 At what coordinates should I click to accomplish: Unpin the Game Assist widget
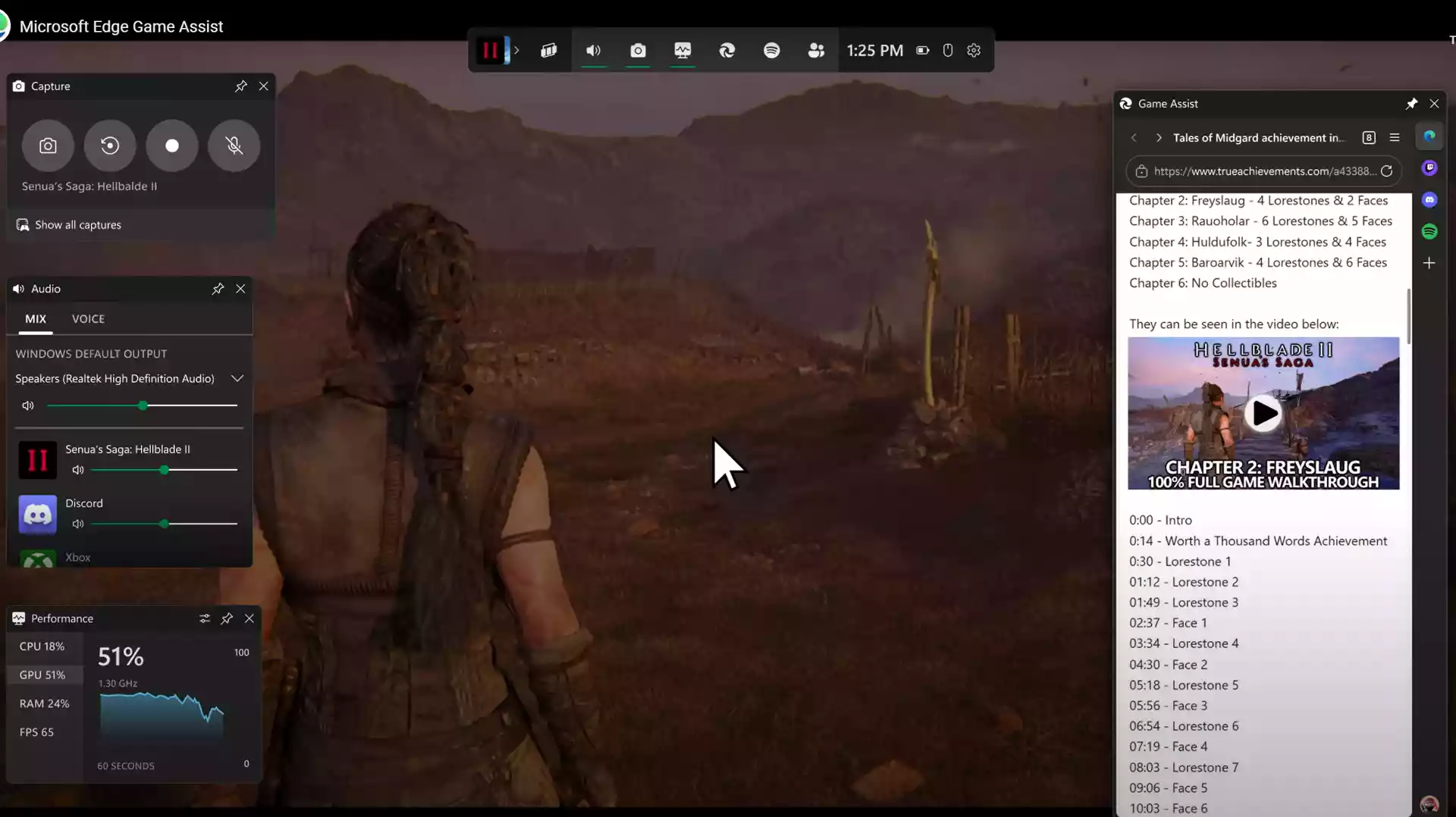tap(1411, 104)
